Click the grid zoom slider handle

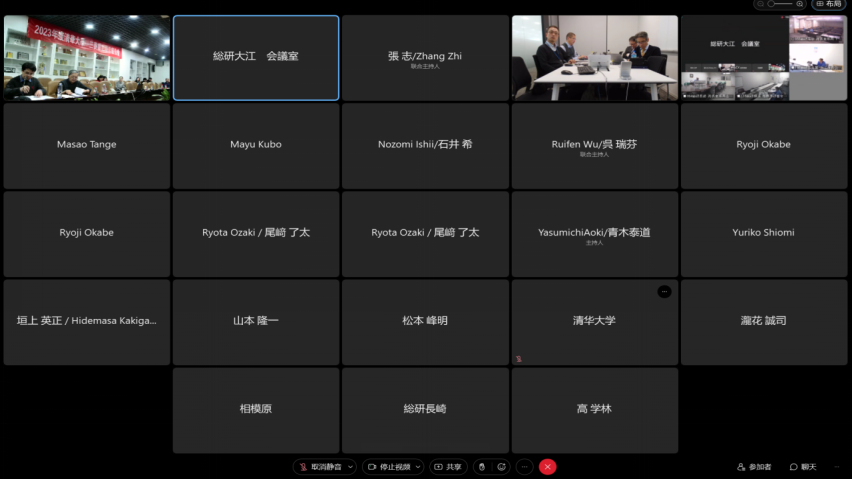(x=772, y=4)
